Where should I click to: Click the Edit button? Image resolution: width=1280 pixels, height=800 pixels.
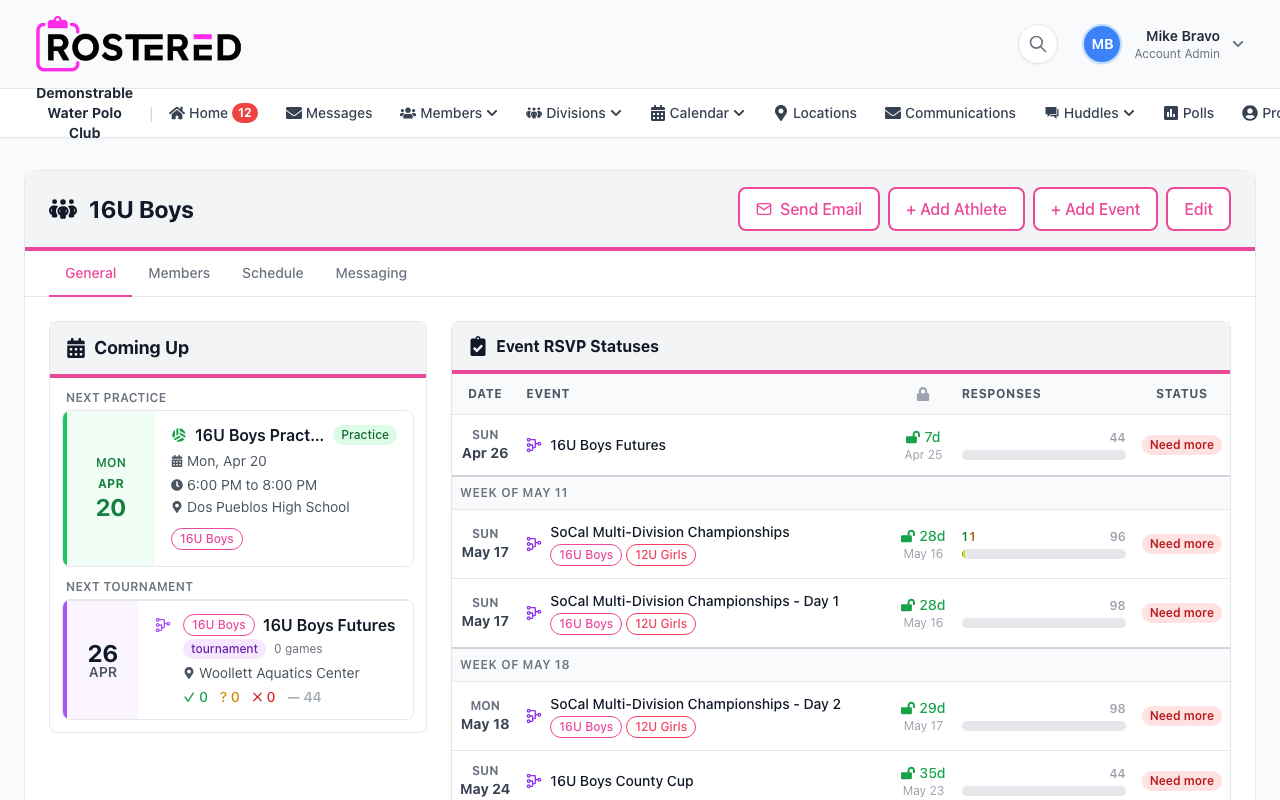coord(1198,209)
